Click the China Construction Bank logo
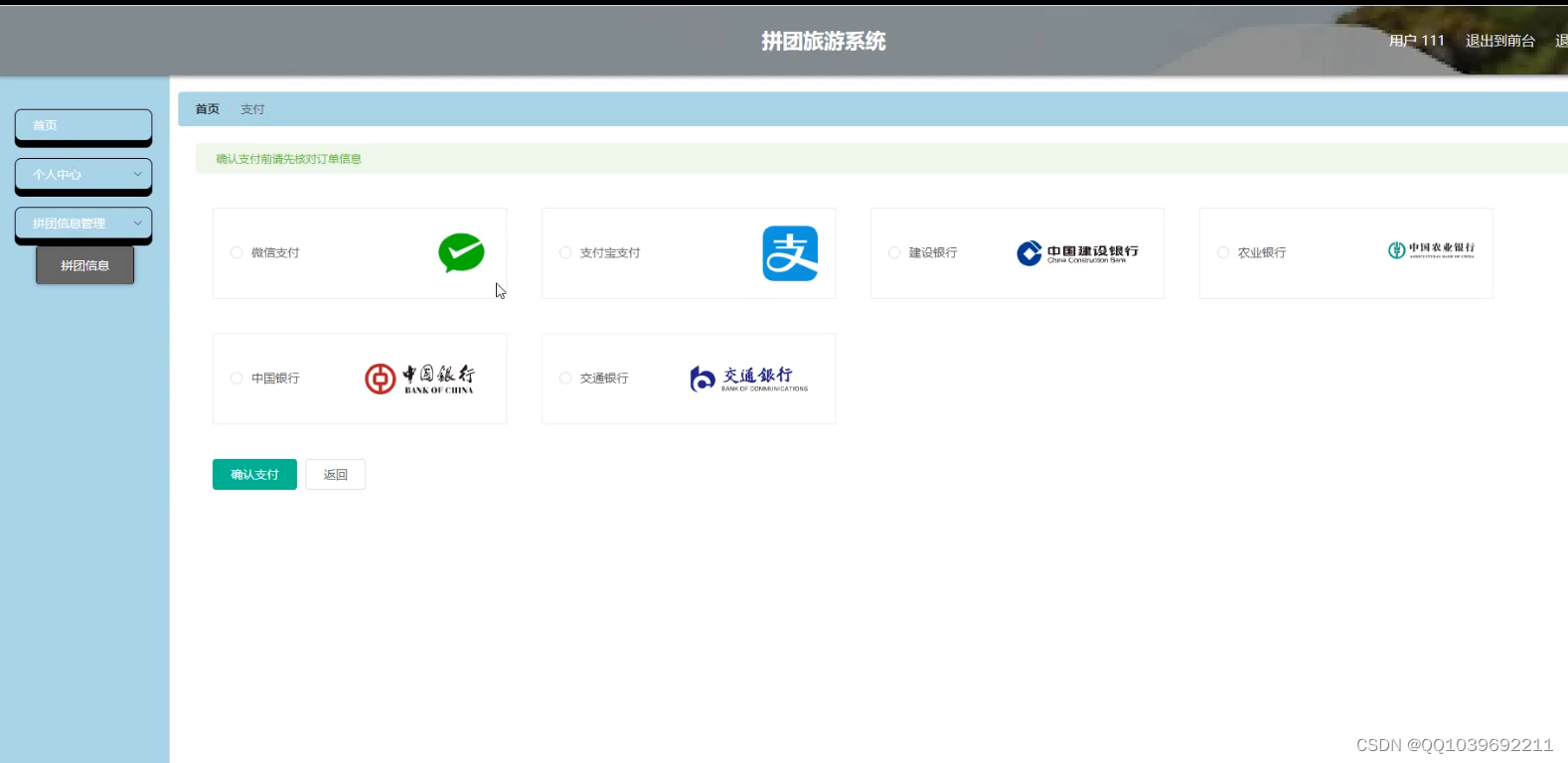The image size is (1568, 763). pos(1078,253)
